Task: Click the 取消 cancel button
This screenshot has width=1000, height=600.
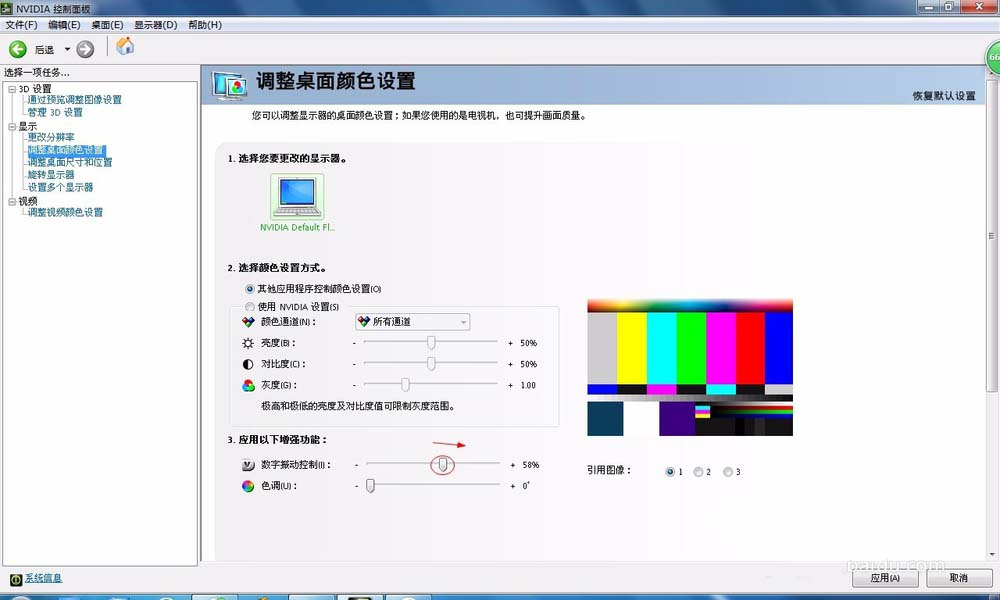Action: 959,578
